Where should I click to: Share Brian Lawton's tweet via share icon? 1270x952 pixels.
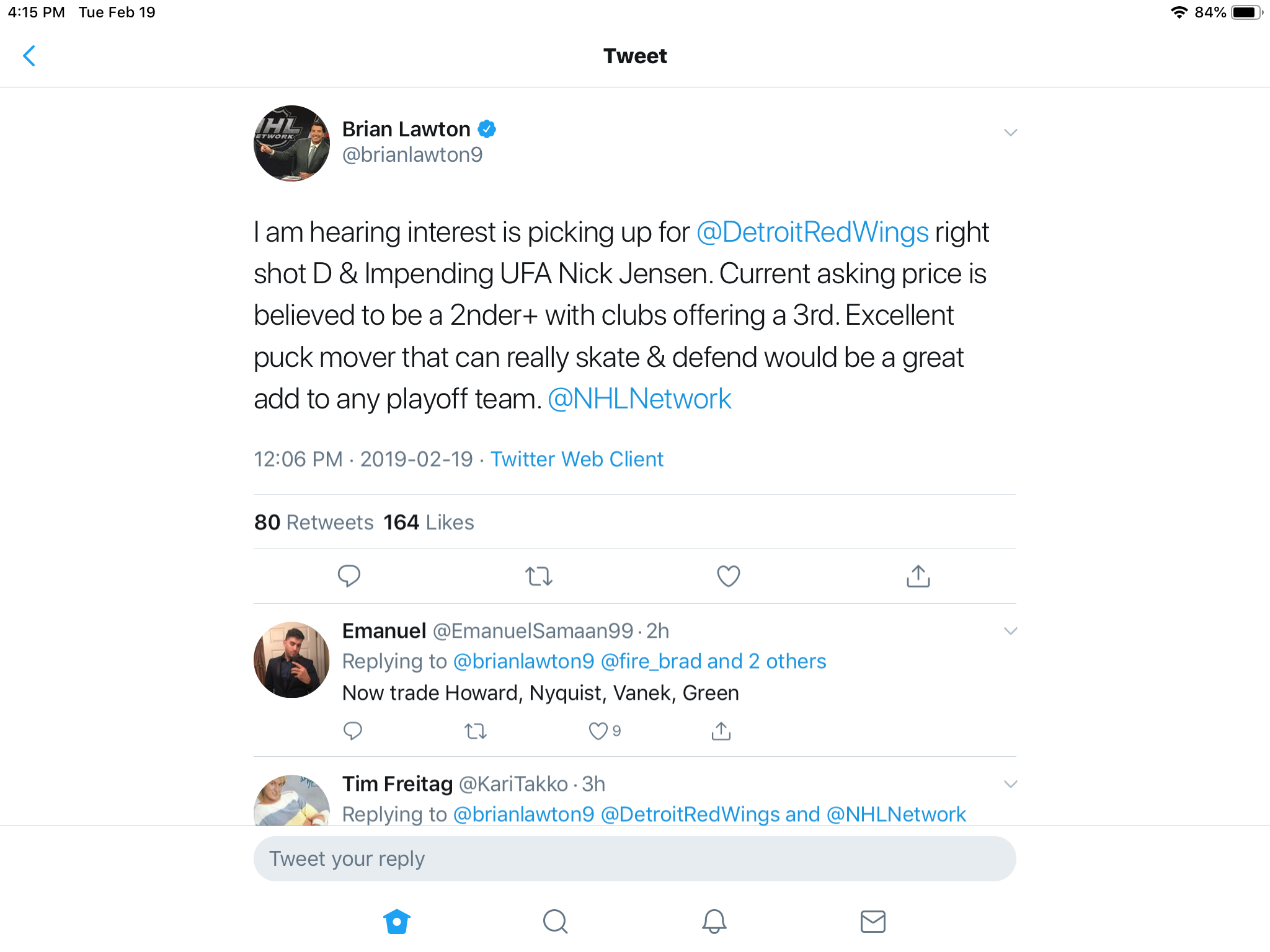(x=918, y=576)
